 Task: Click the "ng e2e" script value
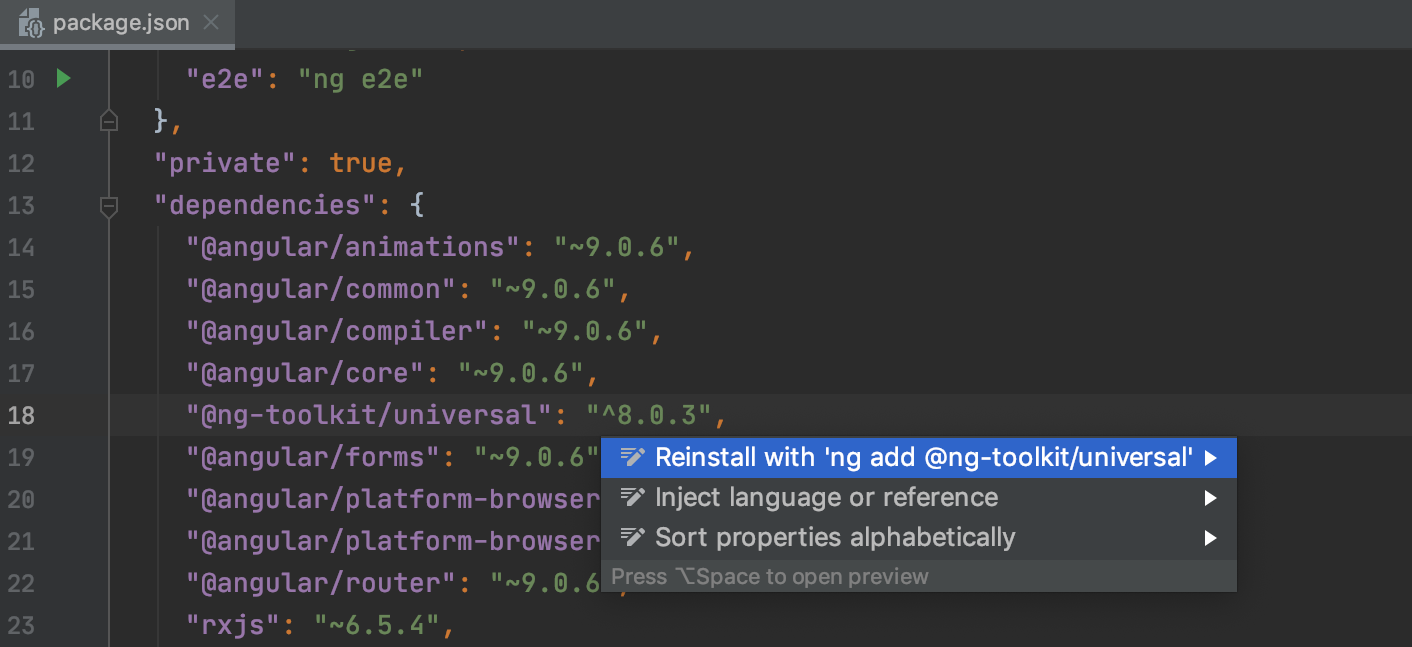tap(362, 79)
